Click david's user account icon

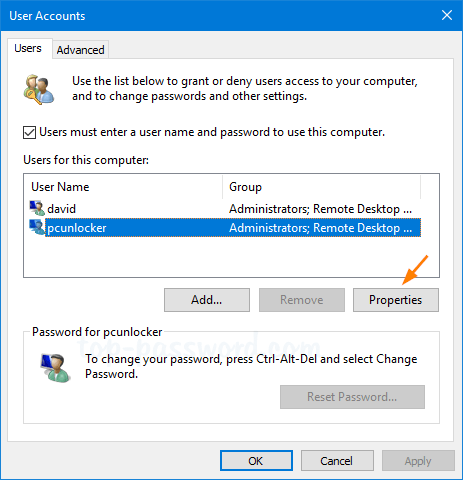tap(37, 209)
